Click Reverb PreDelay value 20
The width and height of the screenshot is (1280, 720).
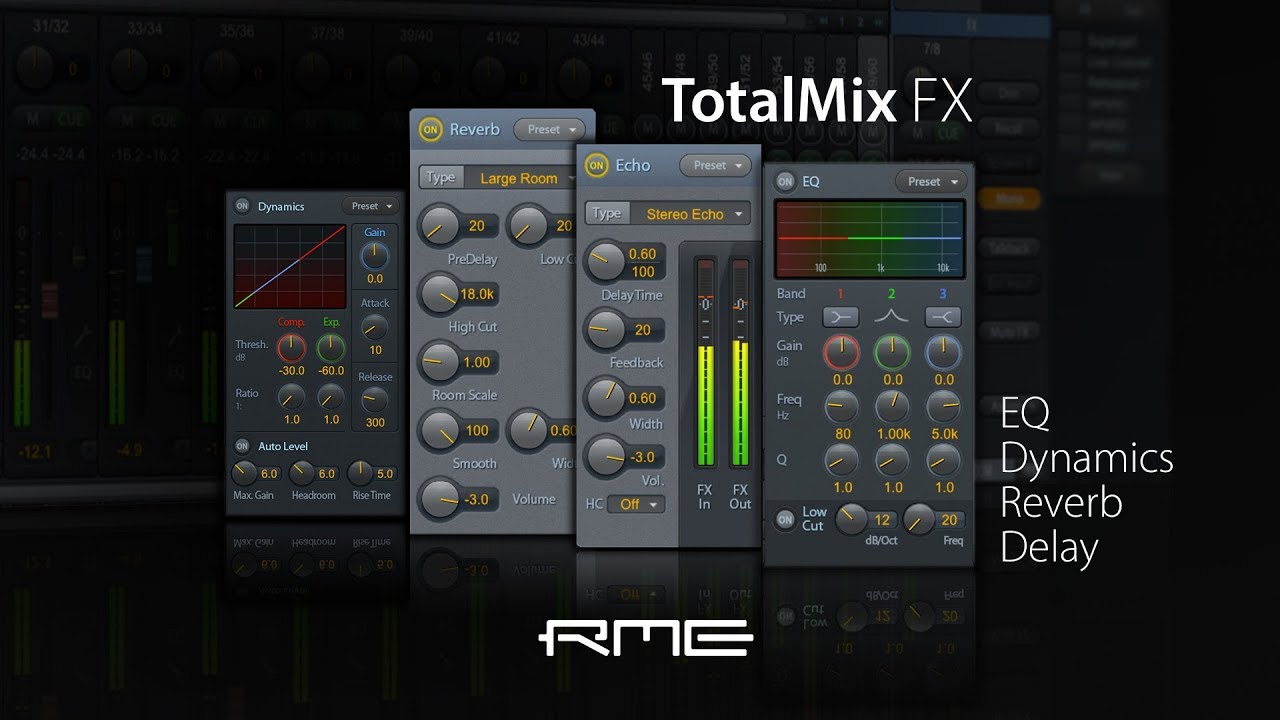click(x=477, y=226)
